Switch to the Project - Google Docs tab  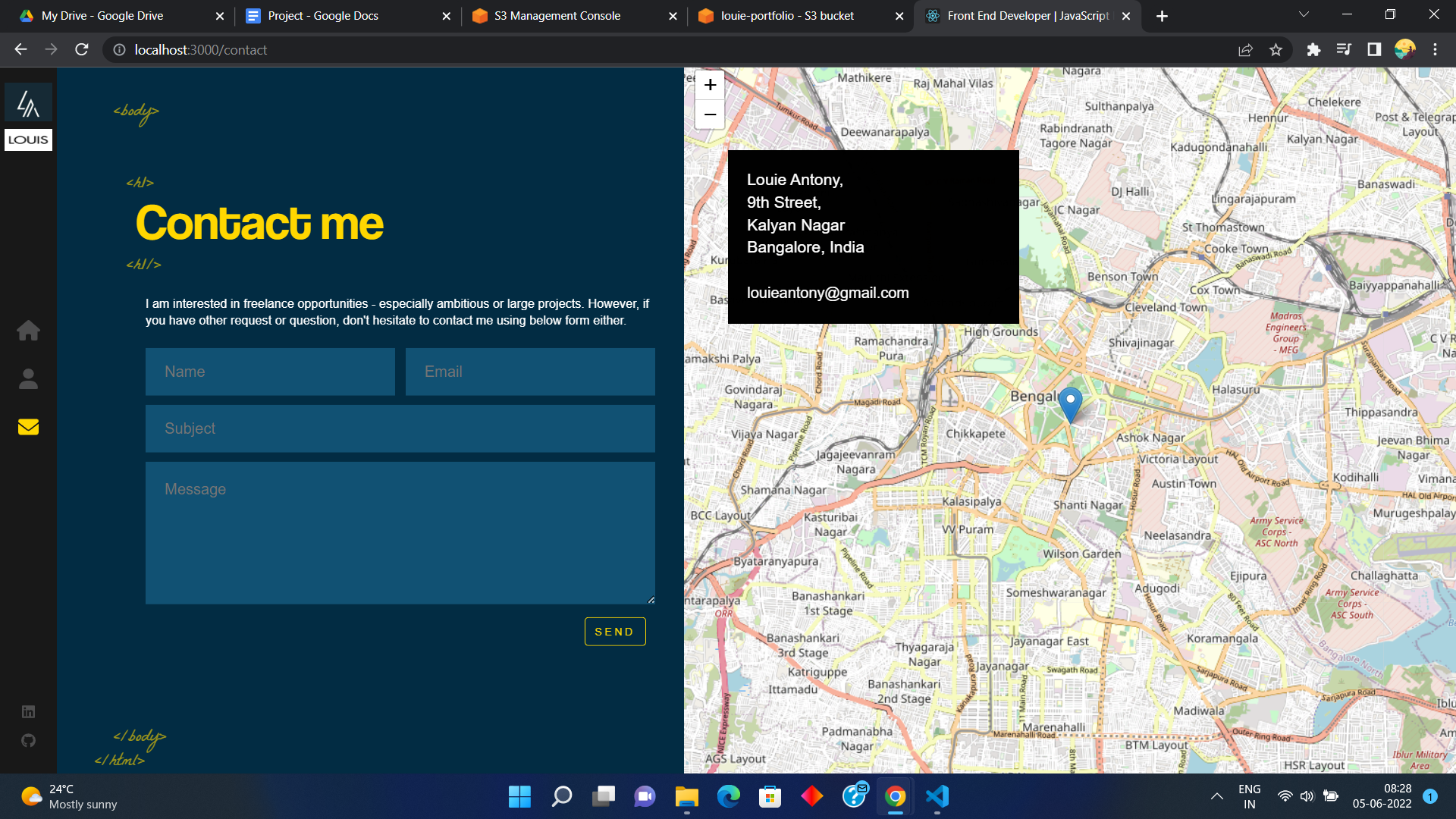pos(323,16)
